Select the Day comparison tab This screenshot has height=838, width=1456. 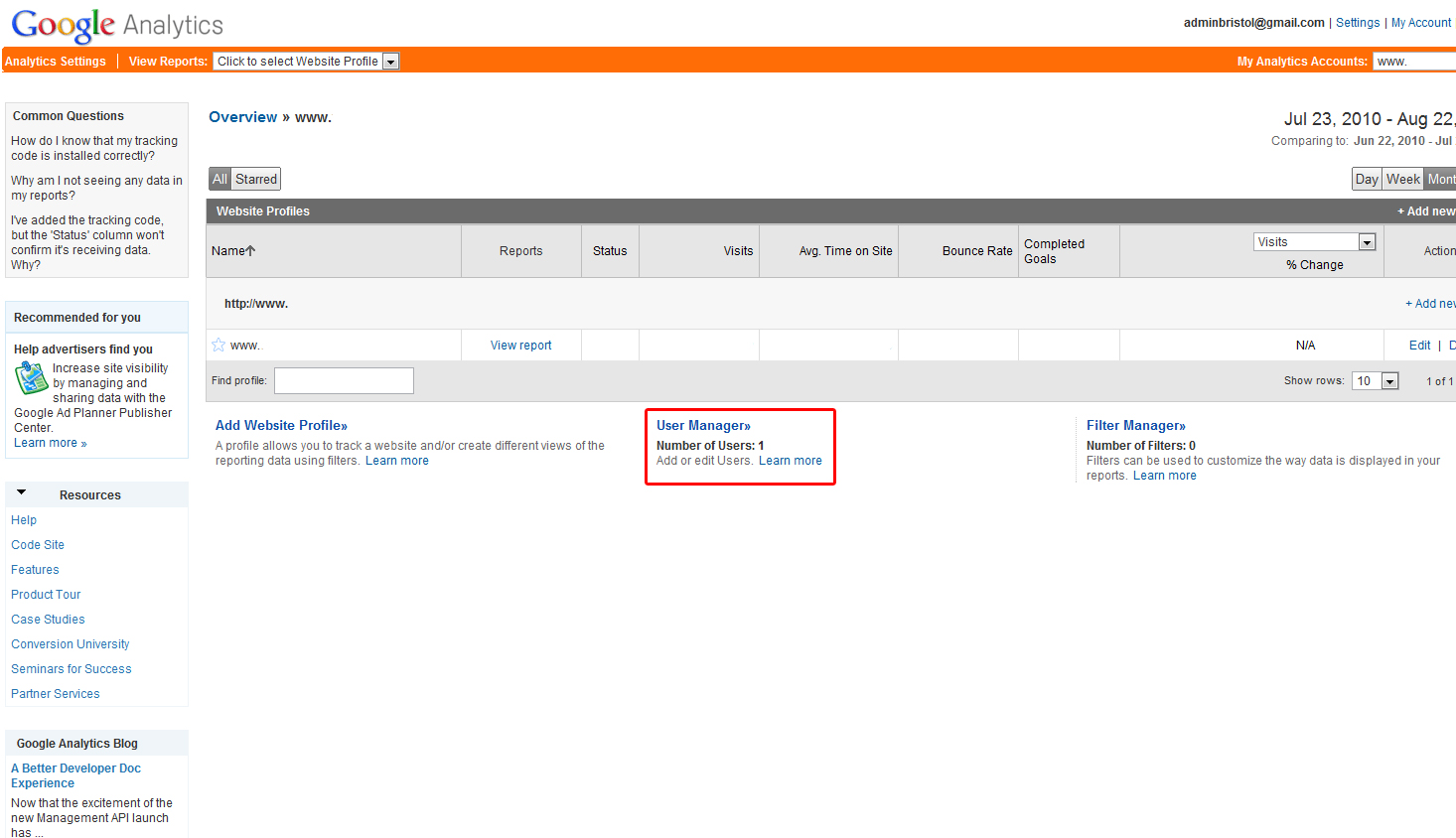[x=1367, y=179]
